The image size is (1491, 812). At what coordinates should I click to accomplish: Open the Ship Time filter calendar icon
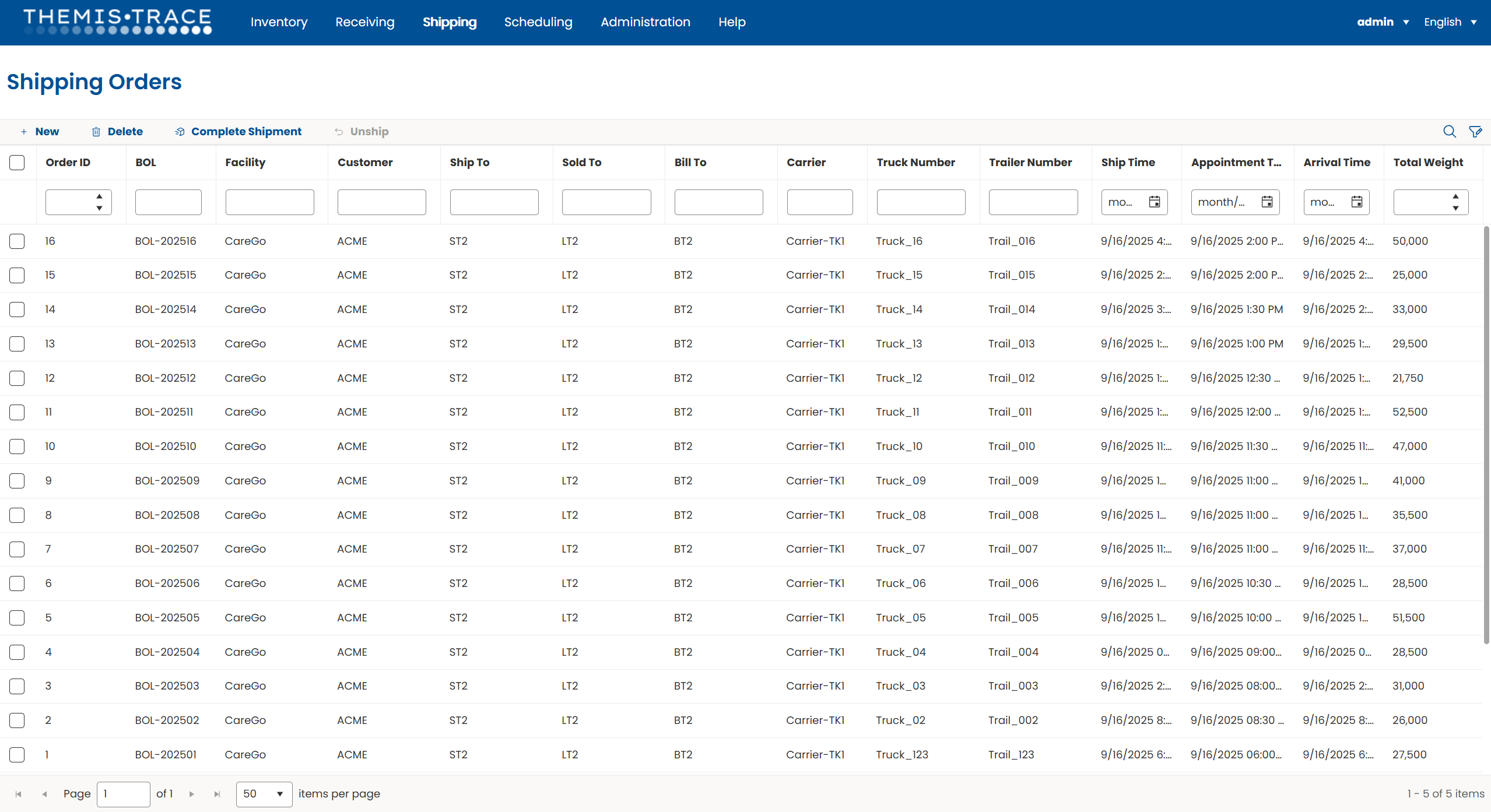(1155, 202)
